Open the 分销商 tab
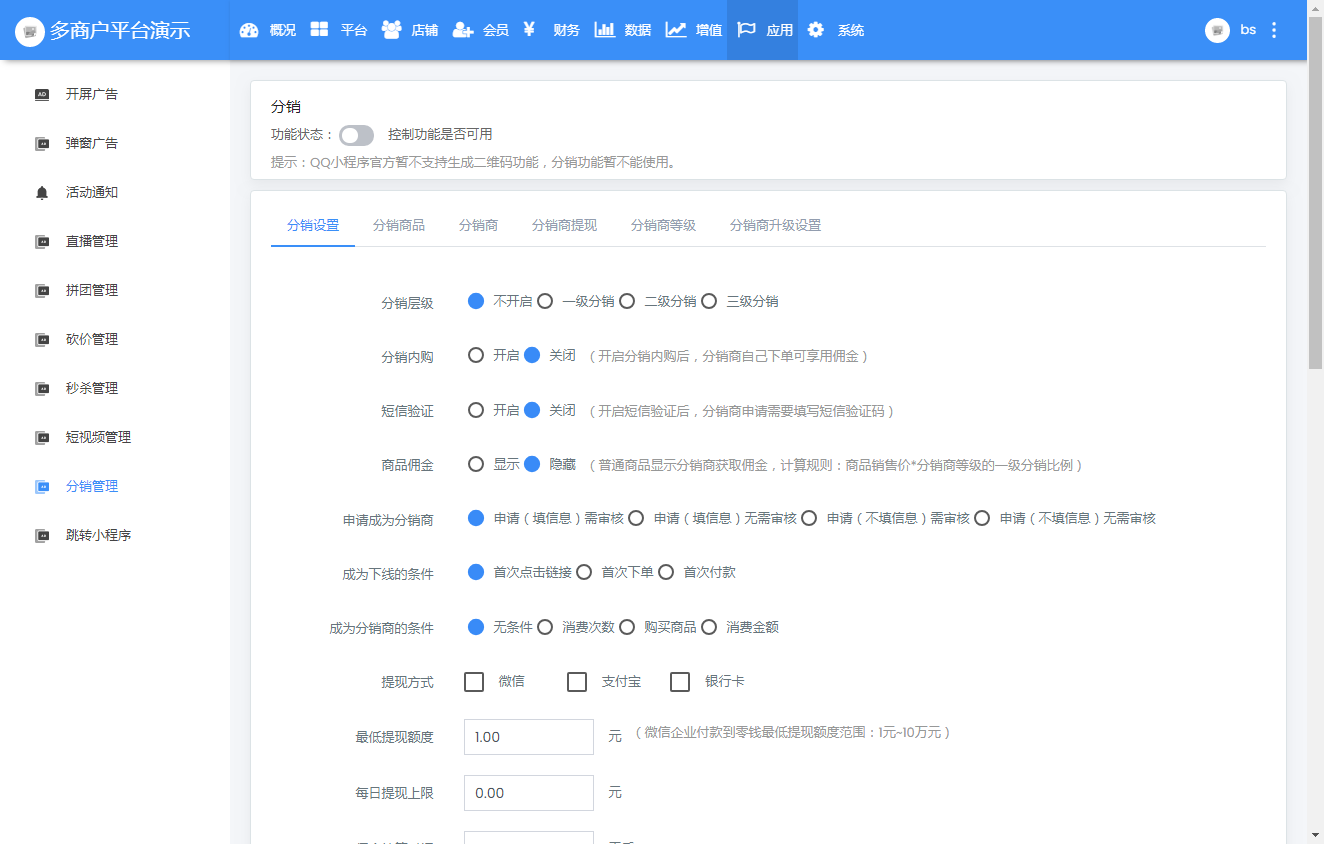This screenshot has width=1324, height=844. coord(479,225)
